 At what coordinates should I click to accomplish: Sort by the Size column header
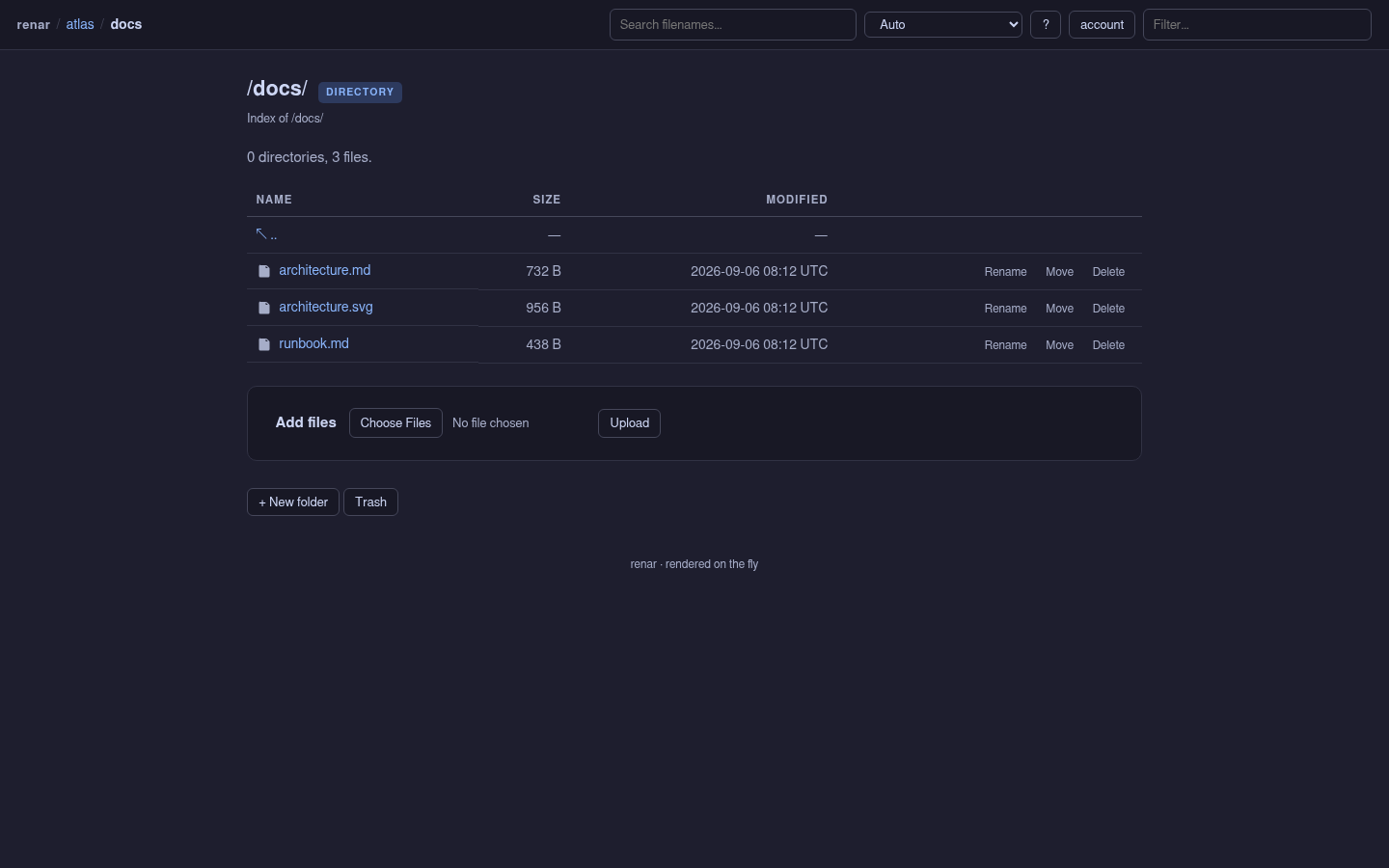pyautogui.click(x=547, y=200)
